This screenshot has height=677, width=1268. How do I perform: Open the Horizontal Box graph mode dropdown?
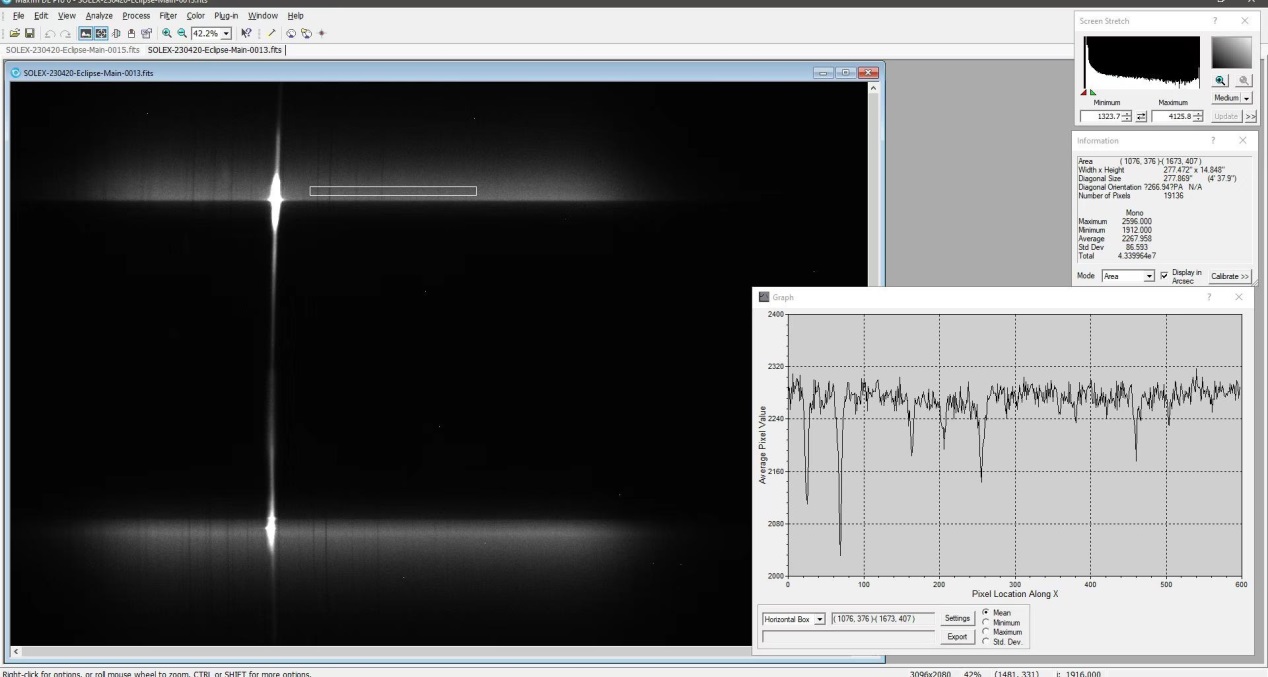click(821, 619)
